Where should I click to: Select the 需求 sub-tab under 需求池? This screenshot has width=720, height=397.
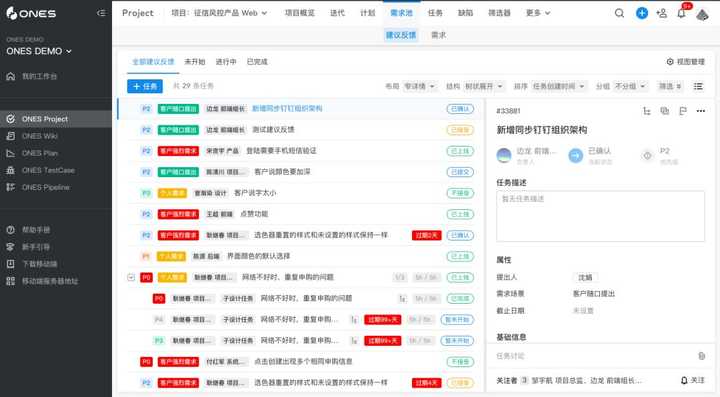(439, 35)
